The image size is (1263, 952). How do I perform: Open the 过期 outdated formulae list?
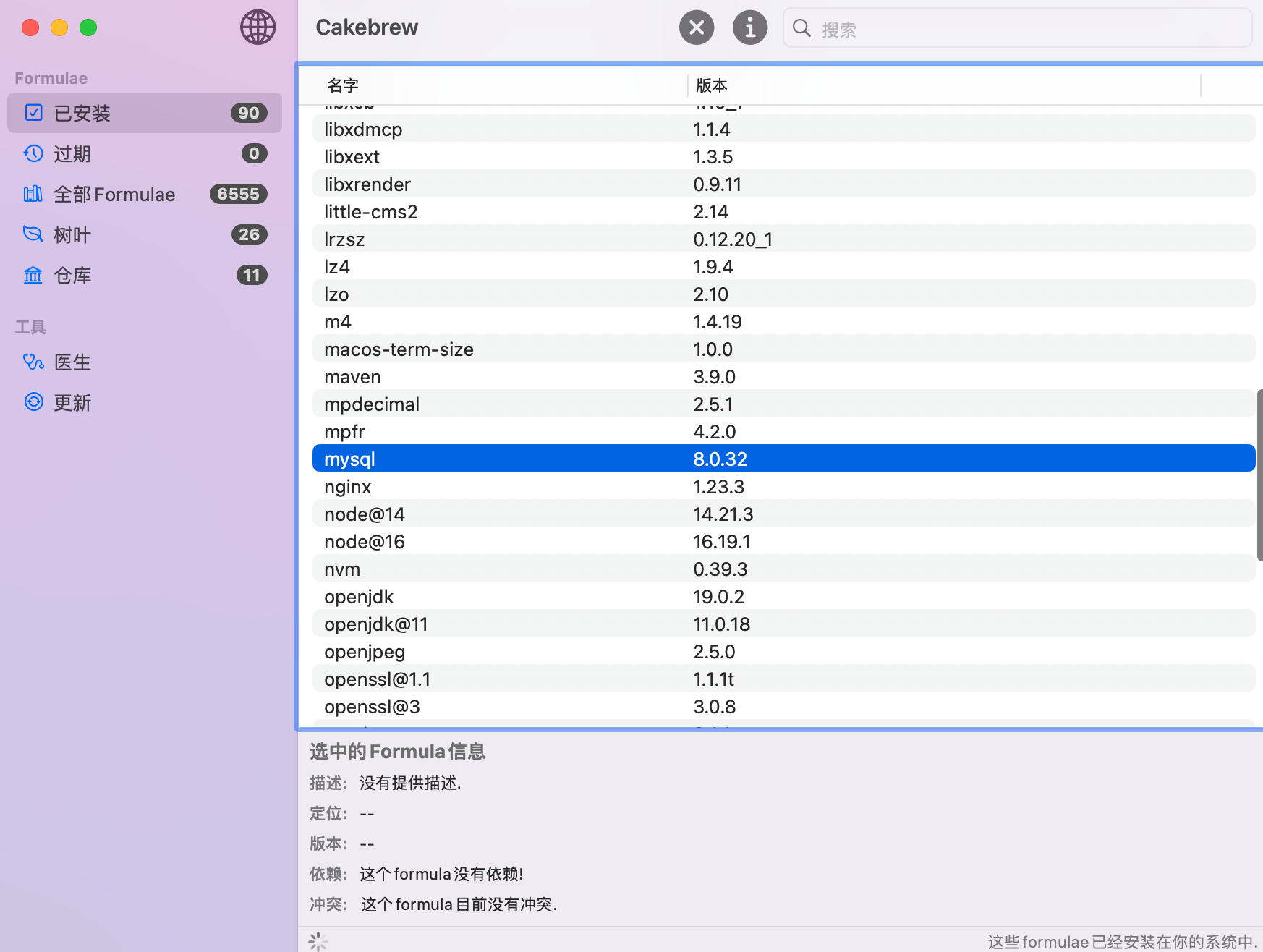145,153
